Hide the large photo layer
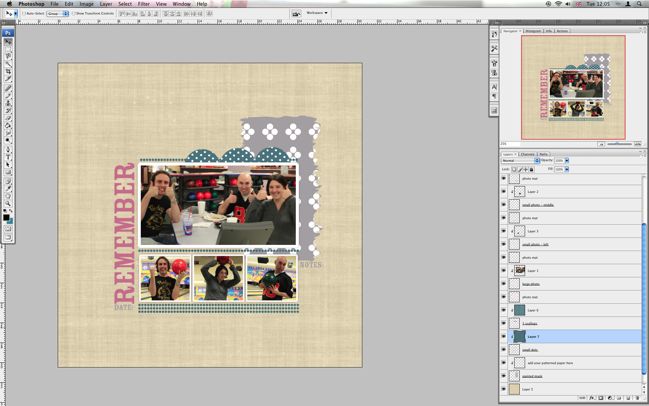Image resolution: width=649 pixels, height=406 pixels. (x=504, y=284)
